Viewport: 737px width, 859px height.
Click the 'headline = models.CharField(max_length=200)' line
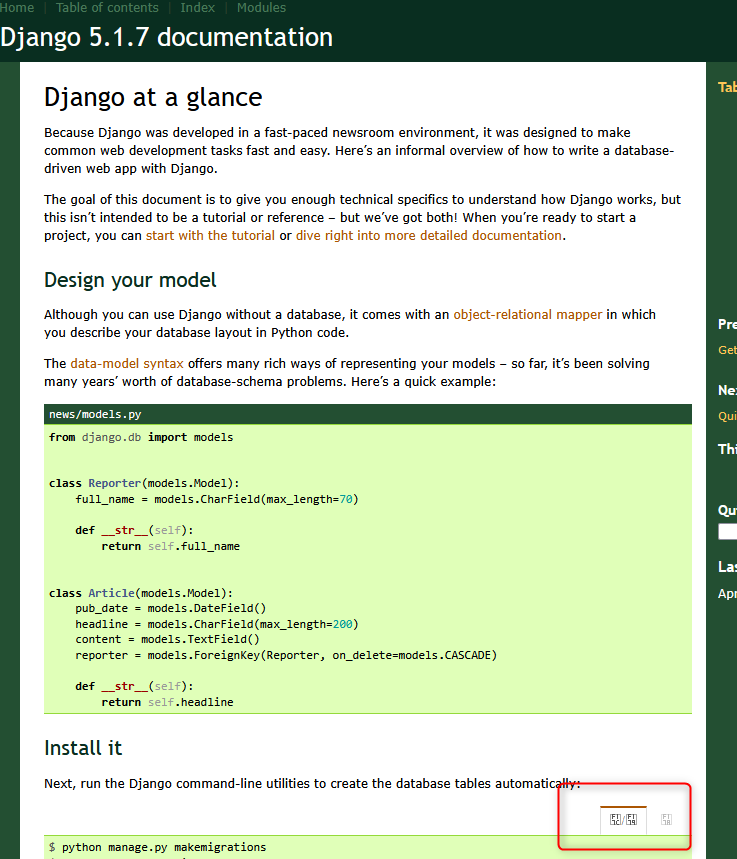(217, 624)
